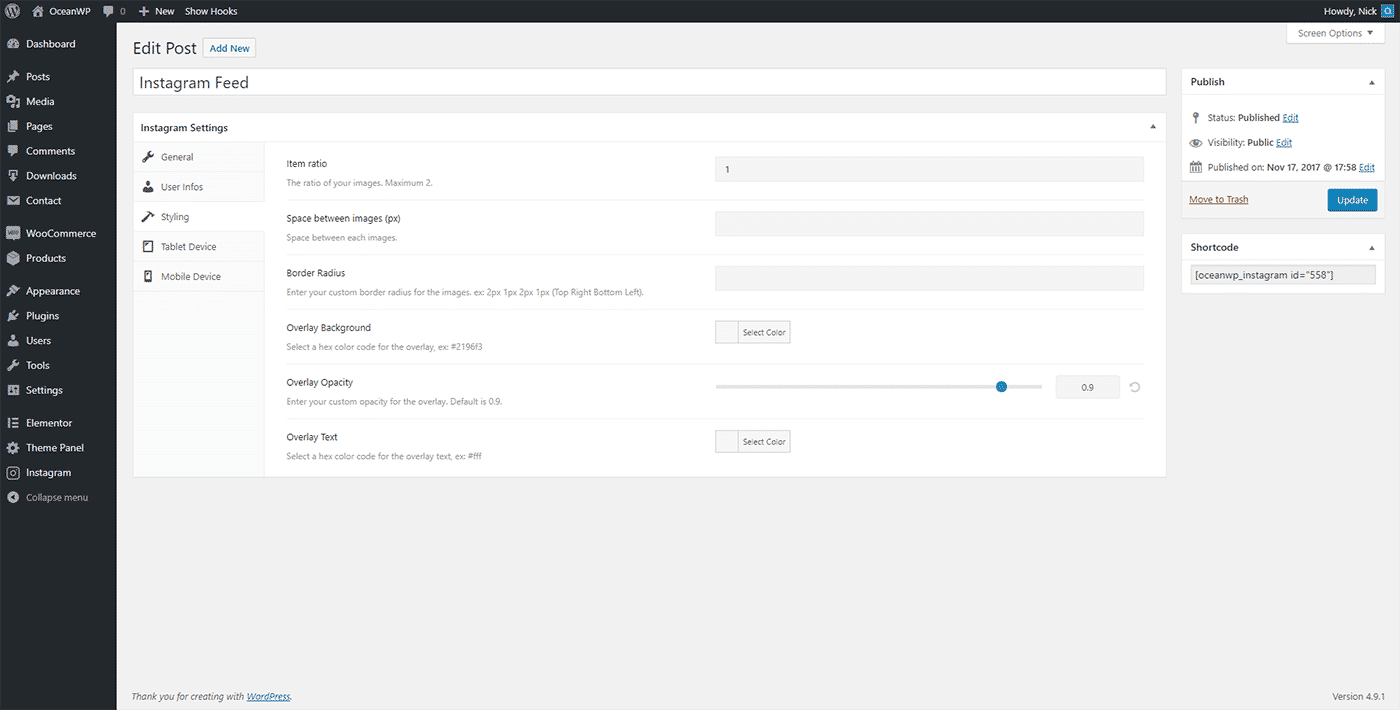Click the Item ratio input field
The width and height of the screenshot is (1400, 710).
pyautogui.click(x=929, y=169)
